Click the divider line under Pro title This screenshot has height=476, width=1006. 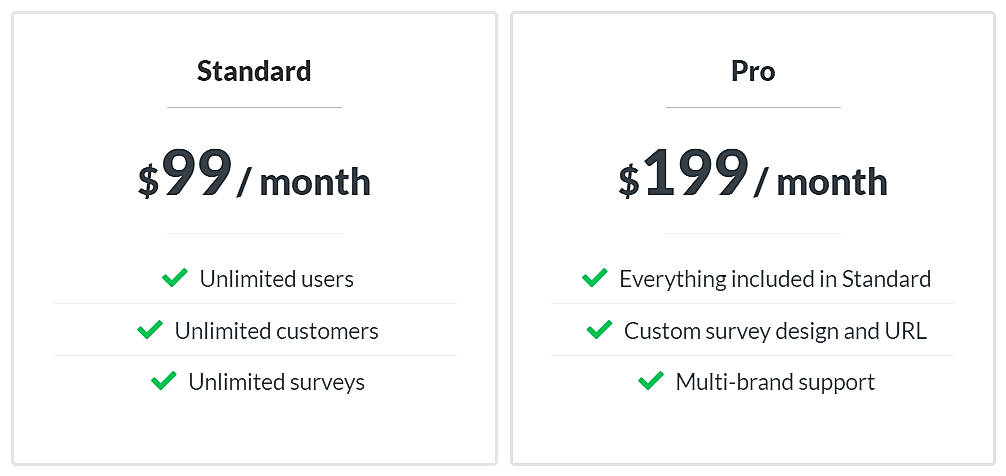753,107
